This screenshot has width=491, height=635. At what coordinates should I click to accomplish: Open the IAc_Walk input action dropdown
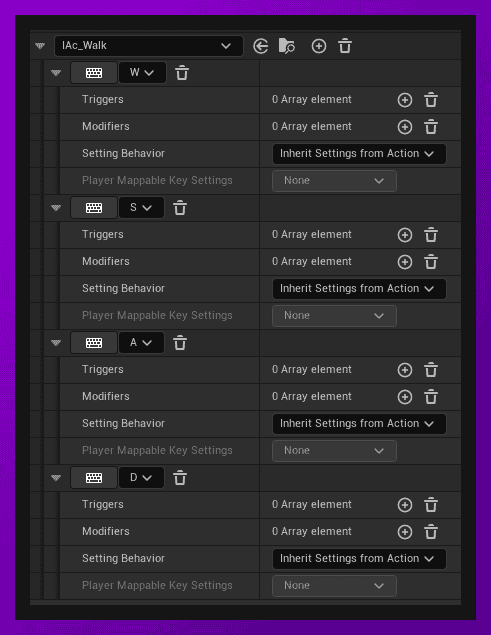click(149, 46)
